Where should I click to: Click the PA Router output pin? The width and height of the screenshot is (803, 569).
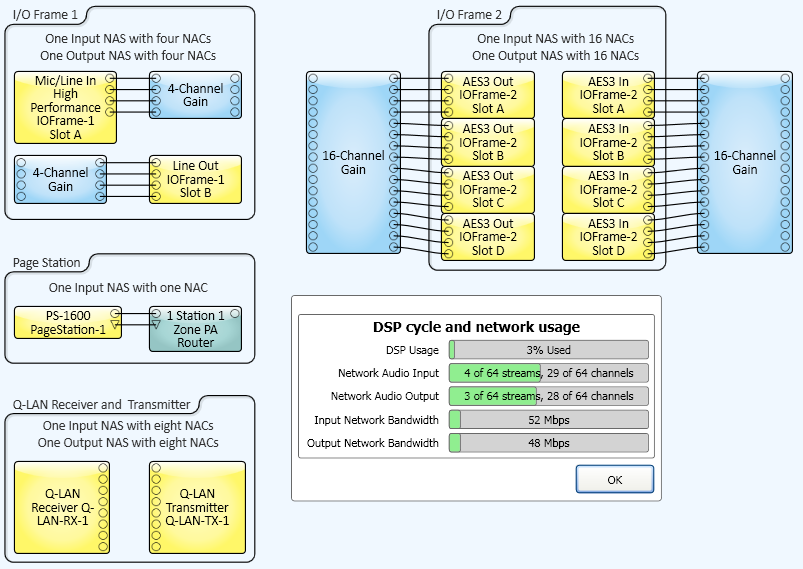pos(235,313)
